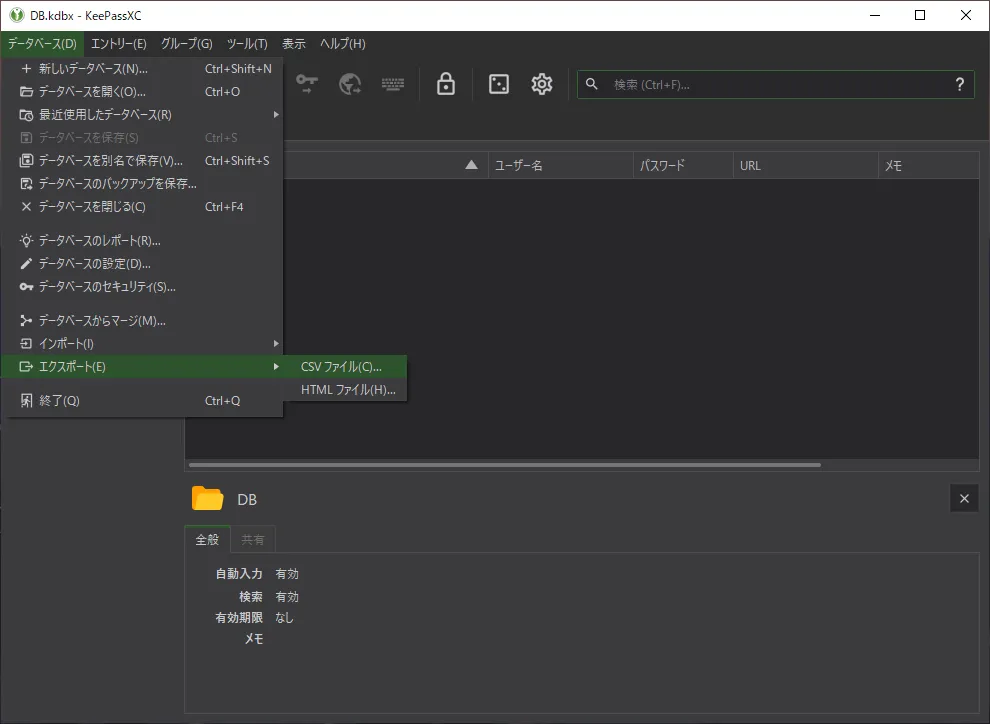Choose データベースからマージ(M)...
Screen dimensions: 990x724
[x=142, y=321]
